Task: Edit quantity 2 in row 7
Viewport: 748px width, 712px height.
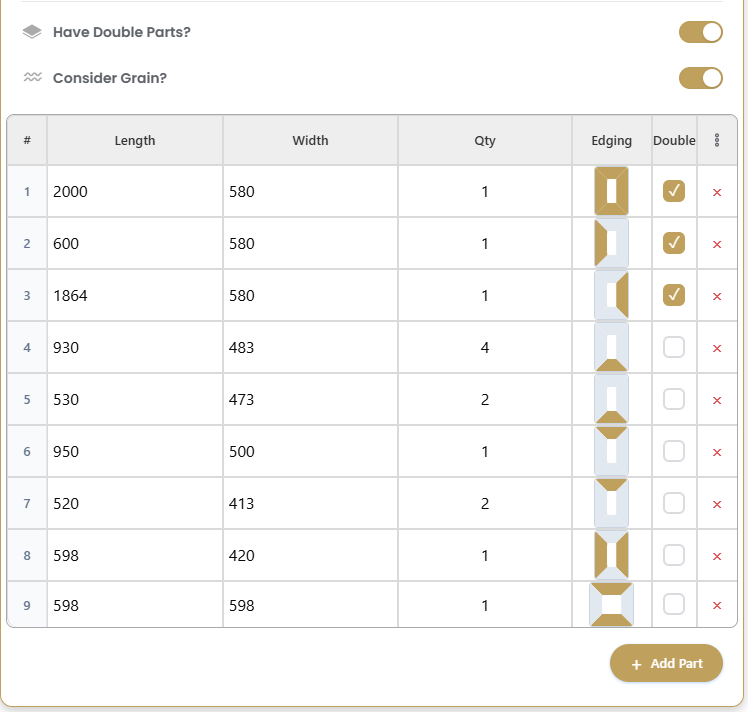Action: pyautogui.click(x=485, y=503)
